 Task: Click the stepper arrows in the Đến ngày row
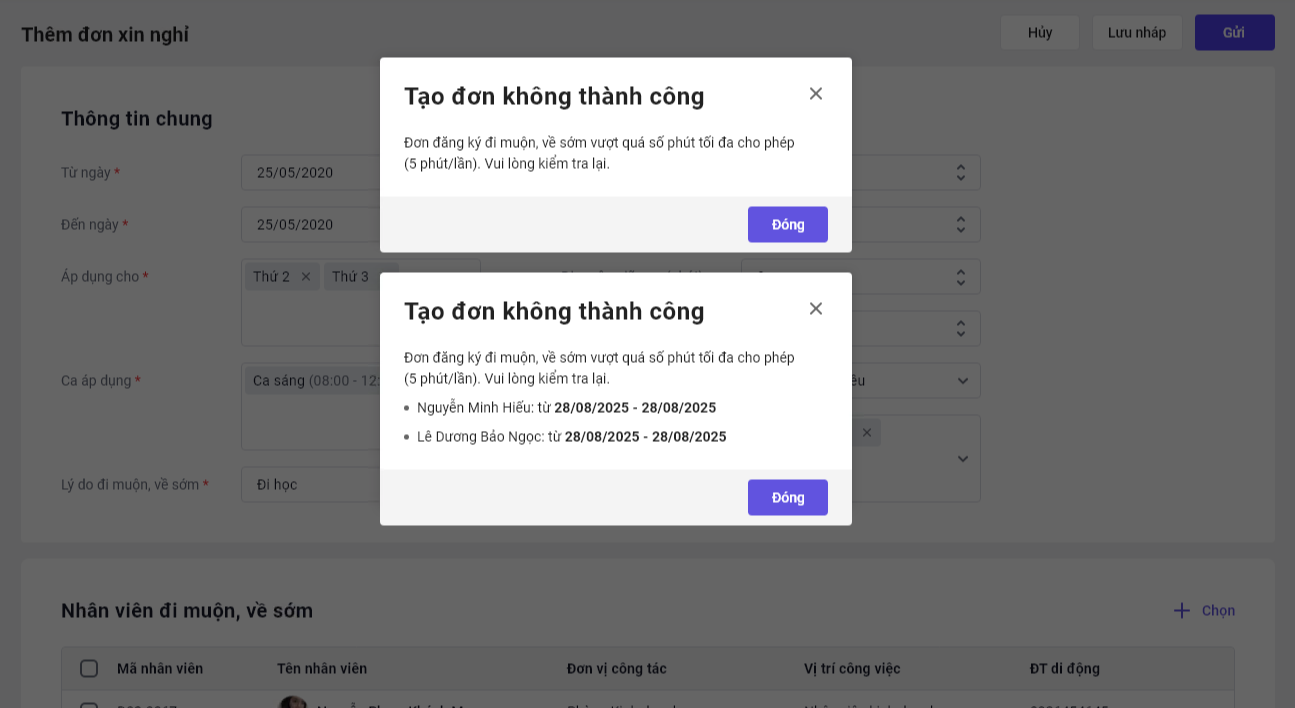(x=961, y=224)
